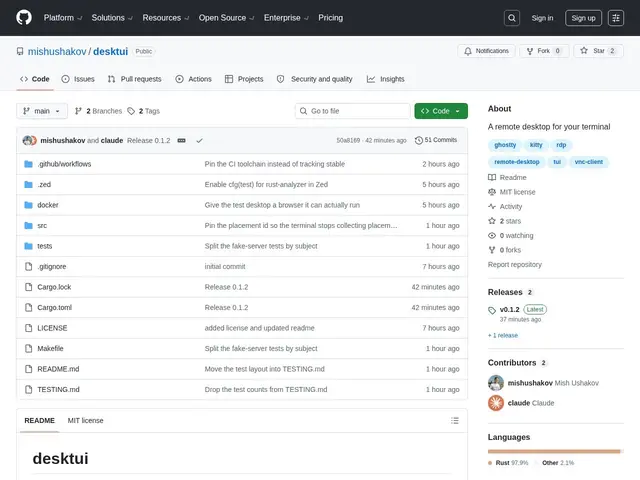This screenshot has width=640, height=480.
Task: Click the .gitignore file icon
Action: tap(28, 267)
